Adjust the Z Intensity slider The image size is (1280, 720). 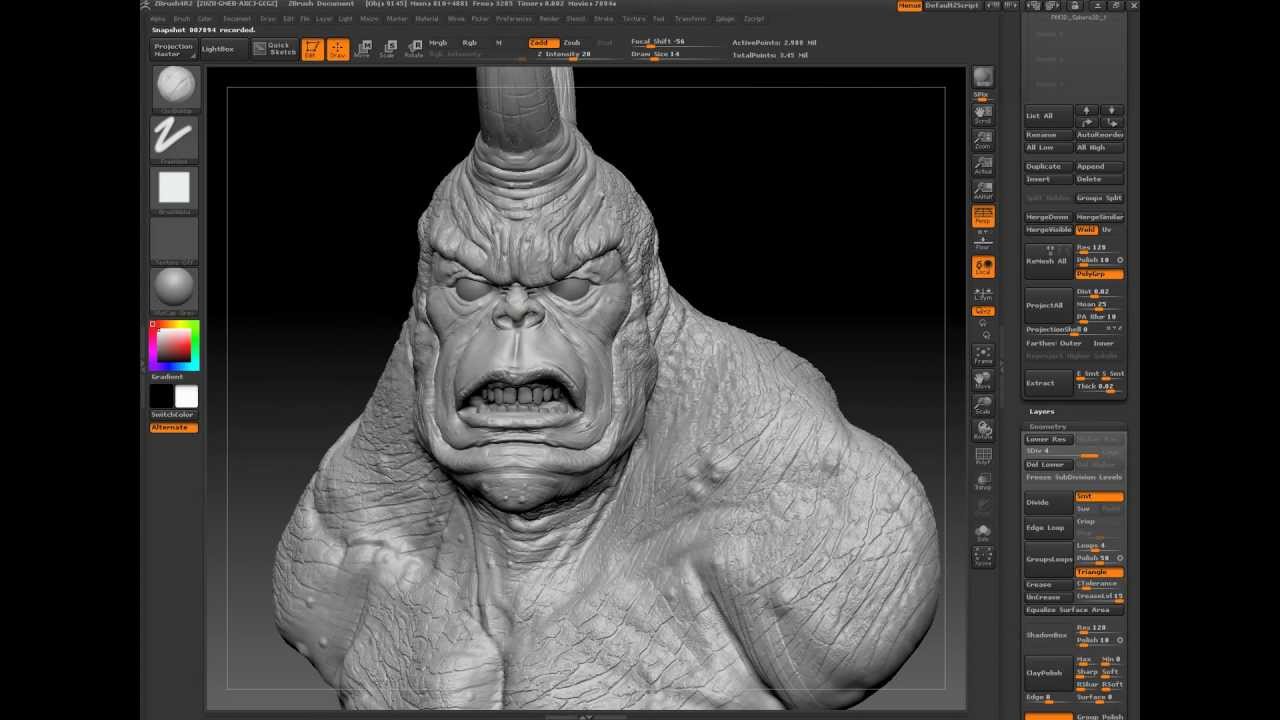tap(577, 54)
